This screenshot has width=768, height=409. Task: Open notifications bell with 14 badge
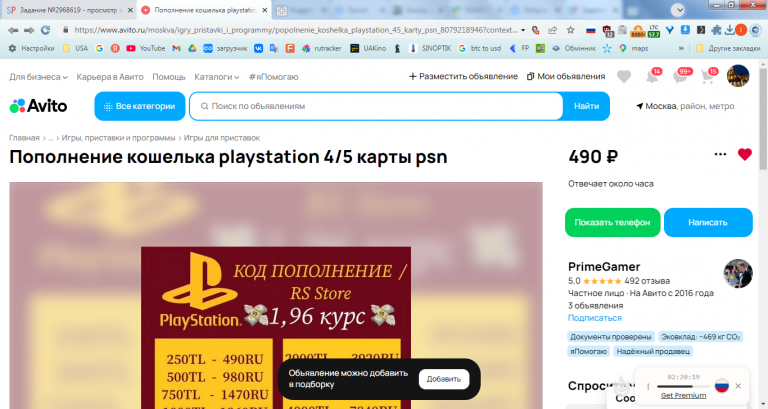coord(653,76)
